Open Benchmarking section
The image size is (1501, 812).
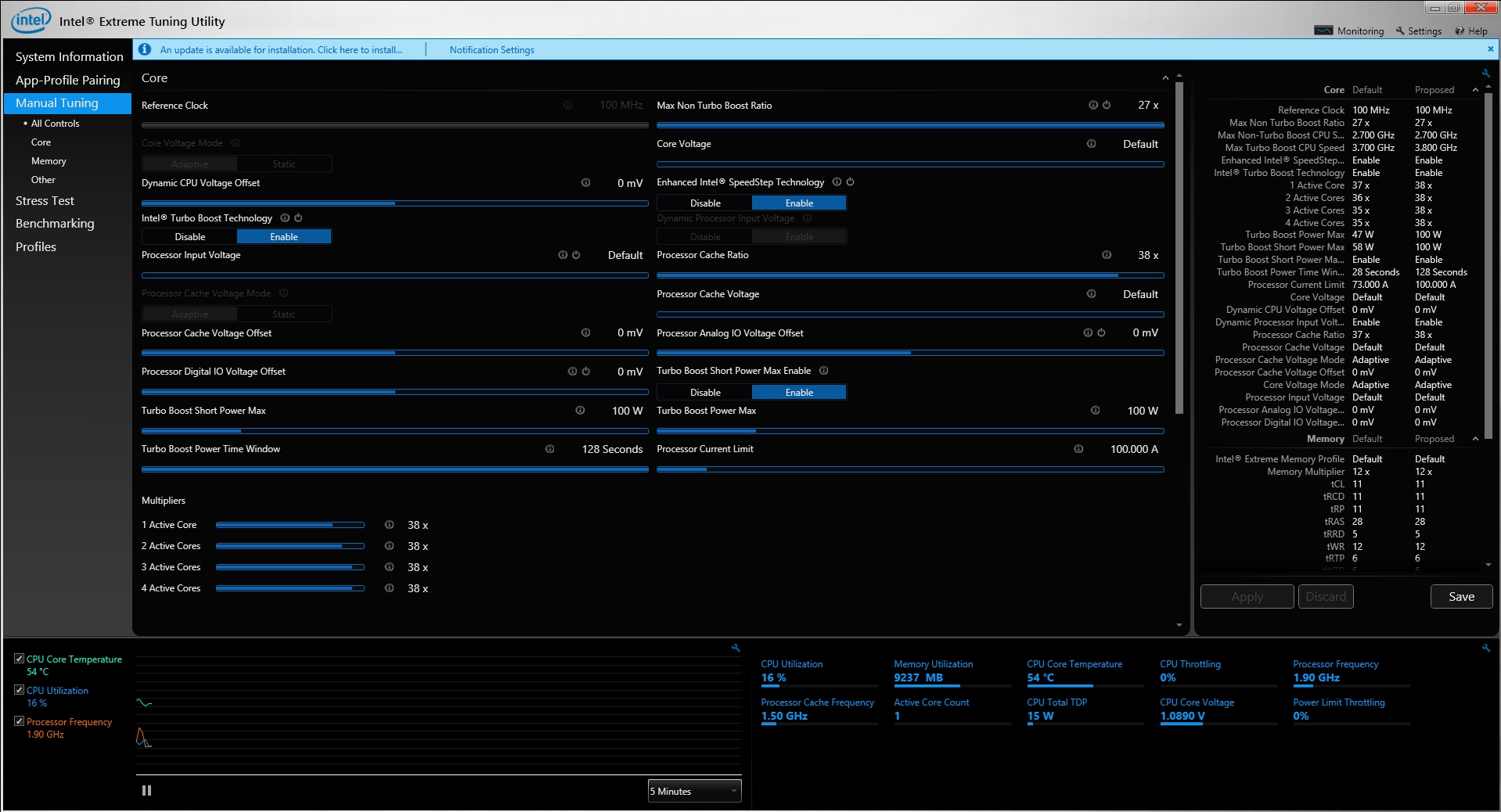point(55,224)
